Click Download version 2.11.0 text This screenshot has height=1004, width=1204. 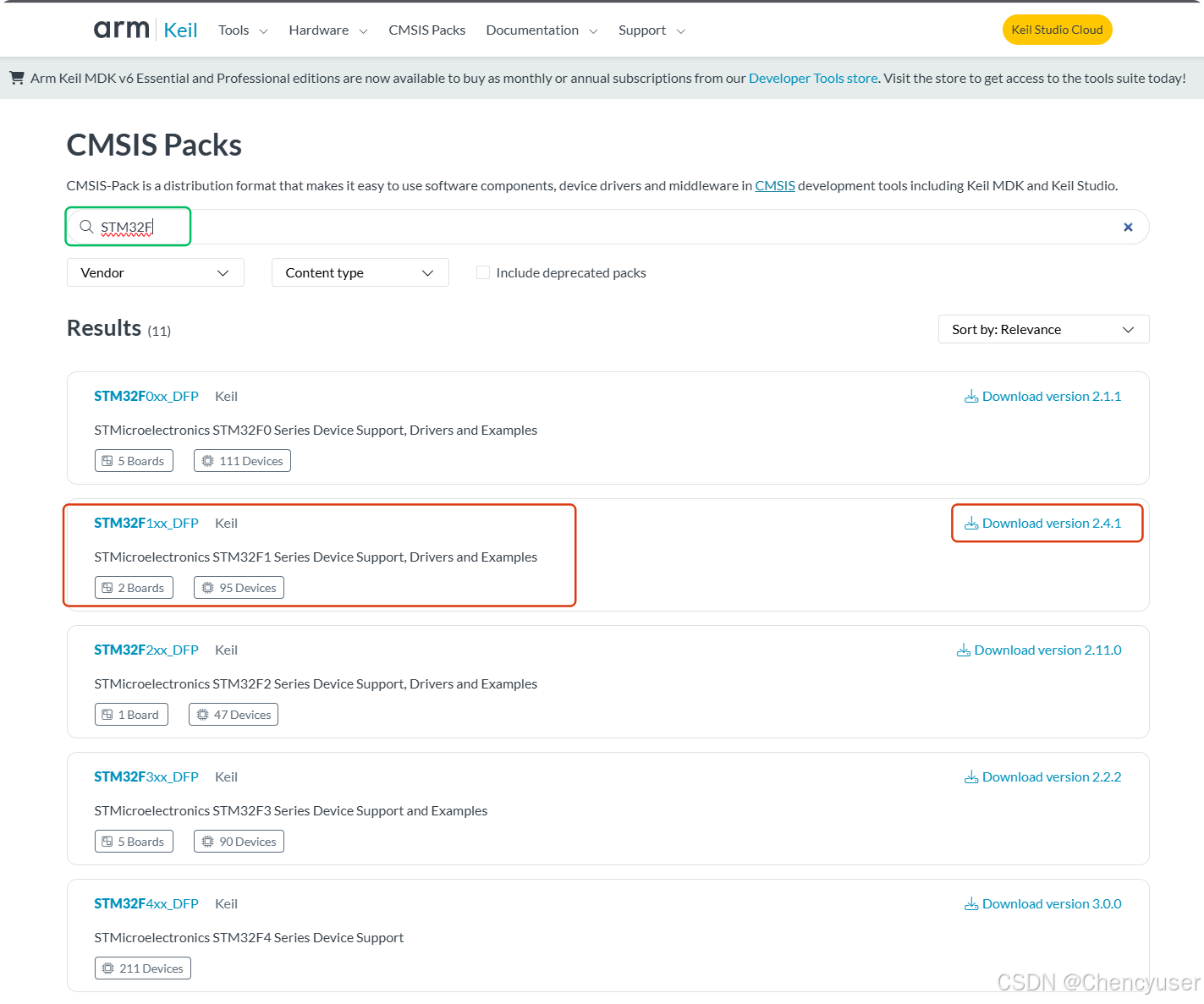(1047, 650)
